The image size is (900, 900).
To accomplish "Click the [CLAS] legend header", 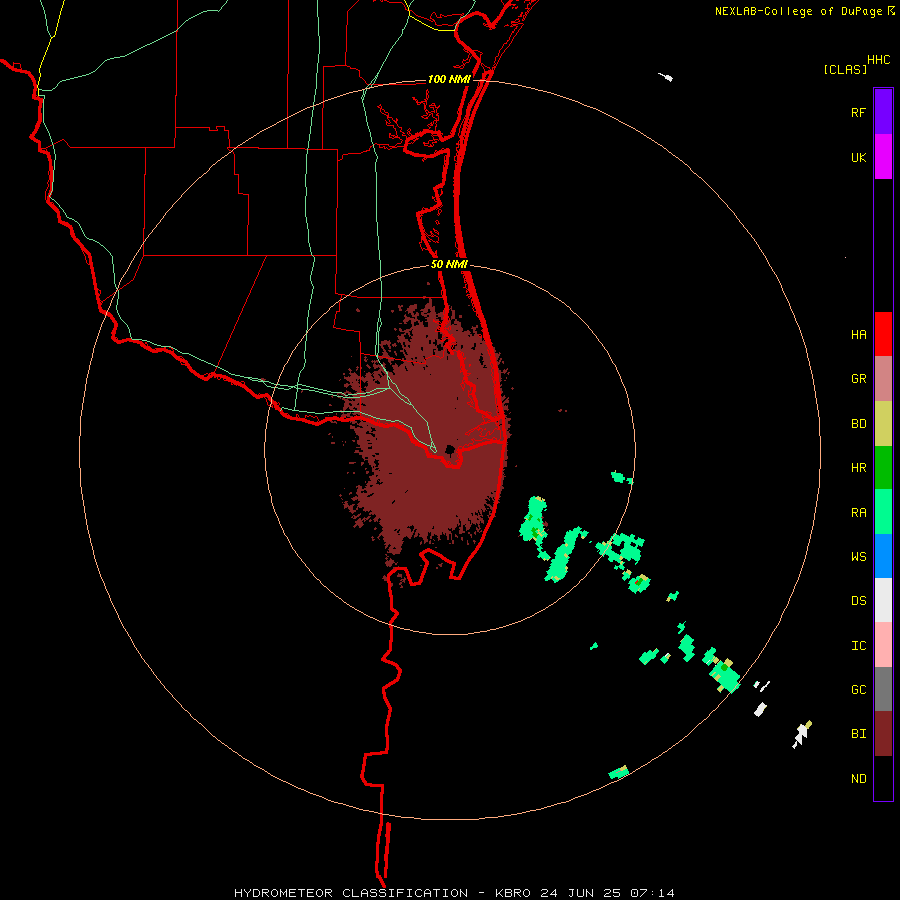I will (845, 70).
